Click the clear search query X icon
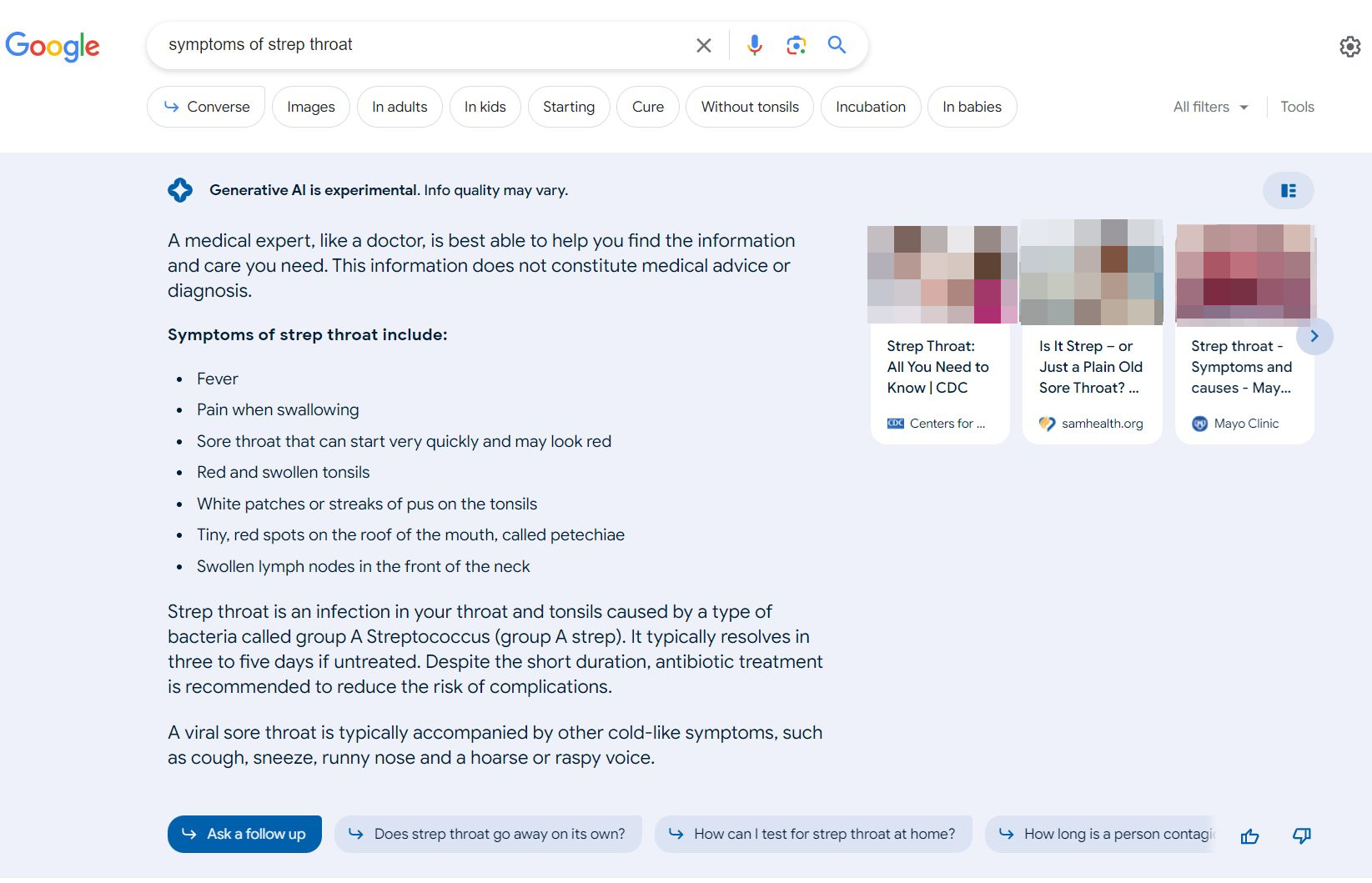The width and height of the screenshot is (1372, 883). pyautogui.click(x=703, y=45)
